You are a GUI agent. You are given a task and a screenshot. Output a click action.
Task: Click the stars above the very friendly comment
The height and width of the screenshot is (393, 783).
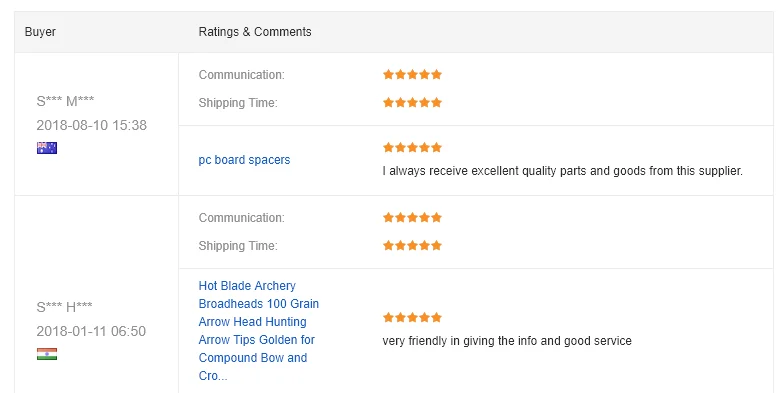point(412,317)
